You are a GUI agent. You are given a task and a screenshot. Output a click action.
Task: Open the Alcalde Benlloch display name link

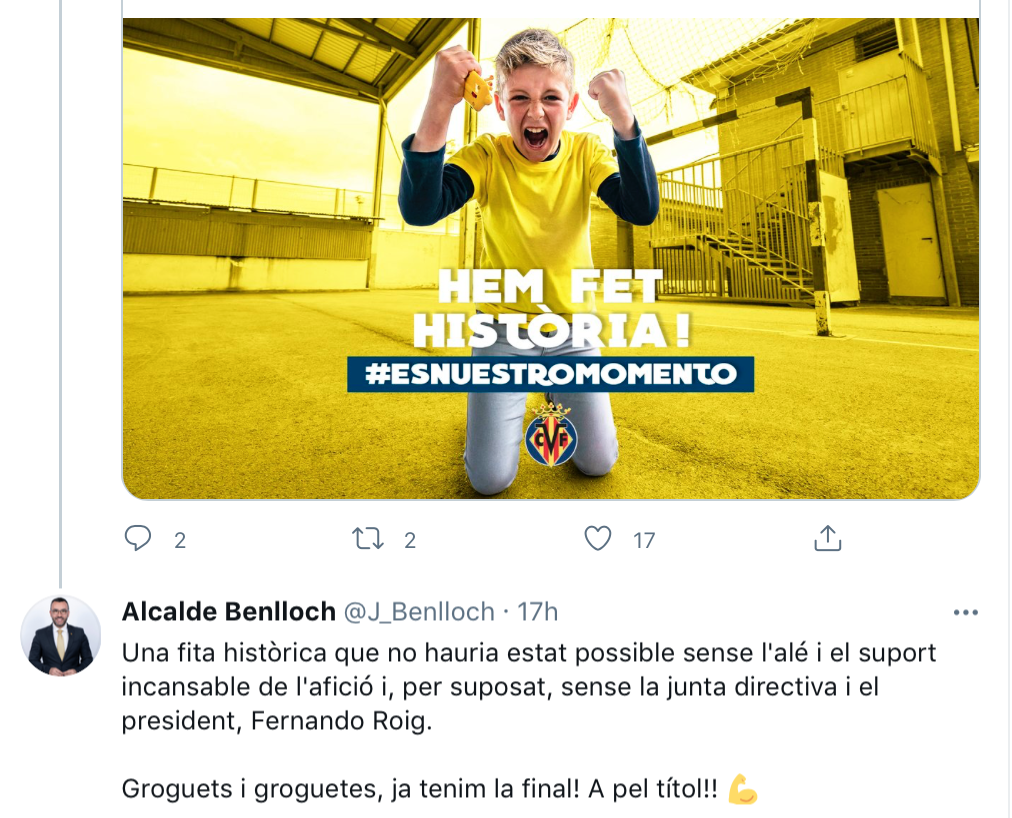coord(228,611)
